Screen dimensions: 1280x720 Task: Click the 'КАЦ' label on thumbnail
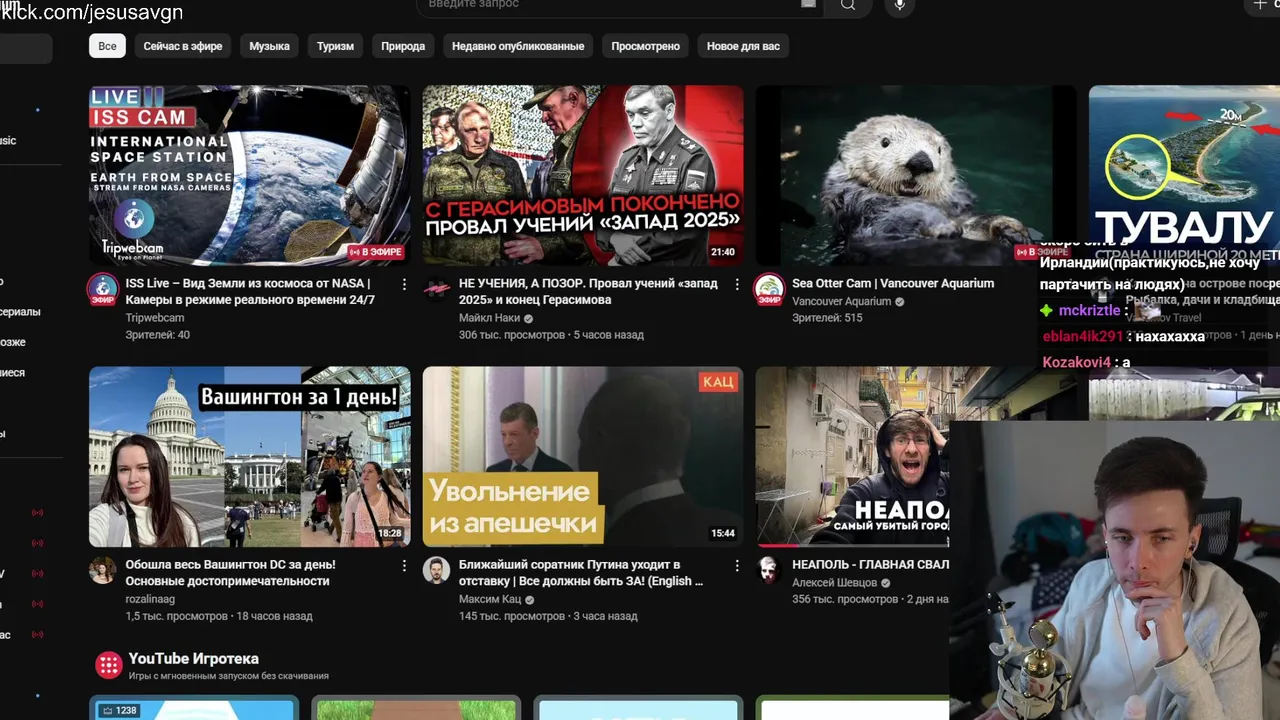(x=718, y=382)
